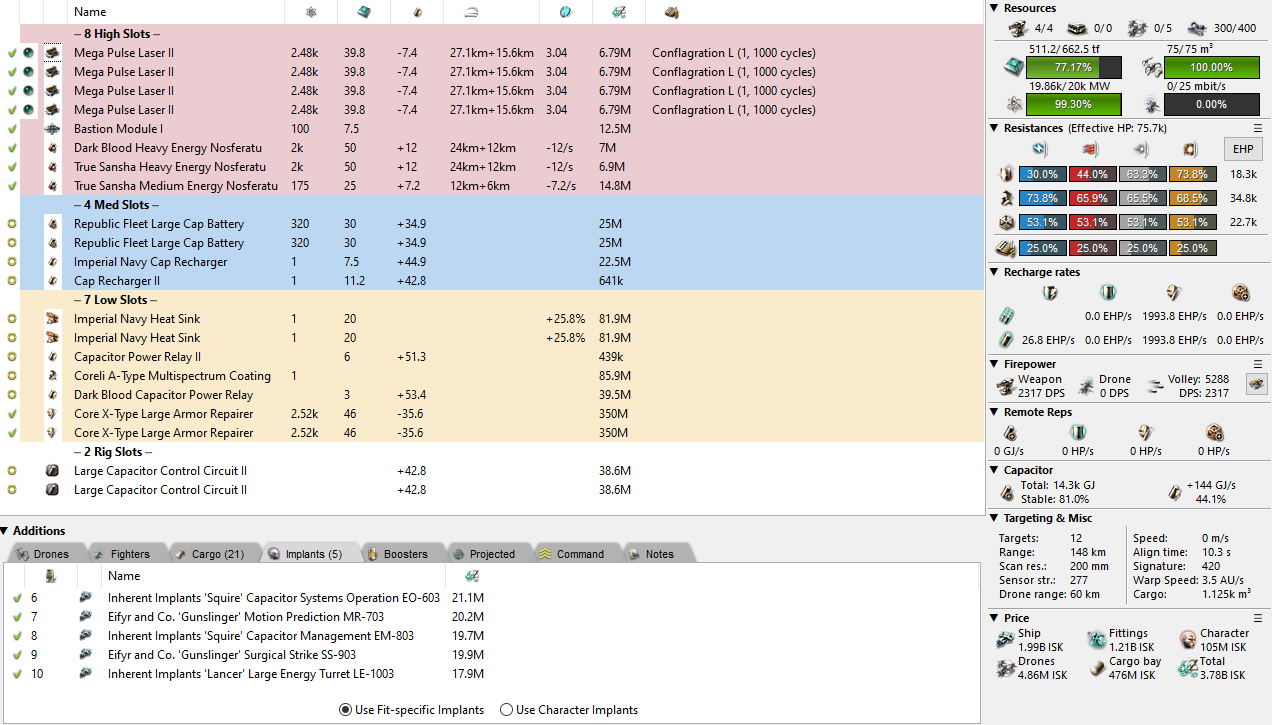Click the Coreli A-Type Multispectrum Coating icon
Viewport: 1272px width, 725px height.
(x=52, y=376)
